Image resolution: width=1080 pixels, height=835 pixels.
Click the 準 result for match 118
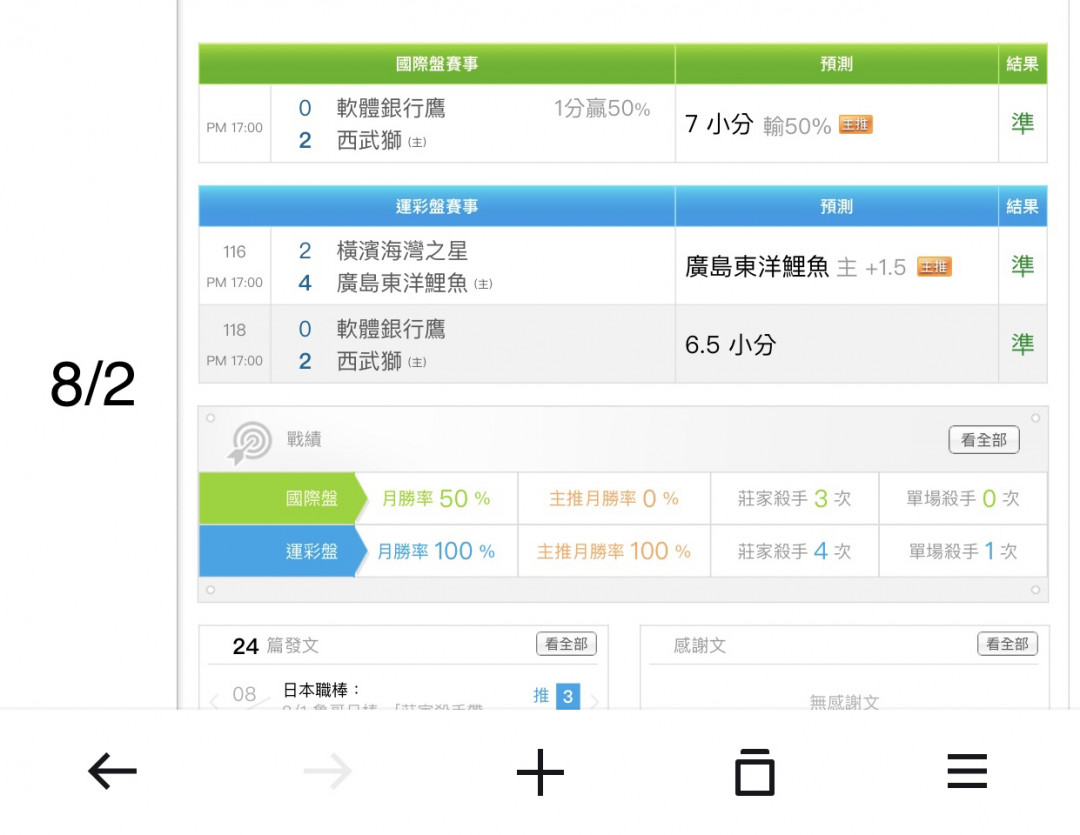tap(1023, 344)
